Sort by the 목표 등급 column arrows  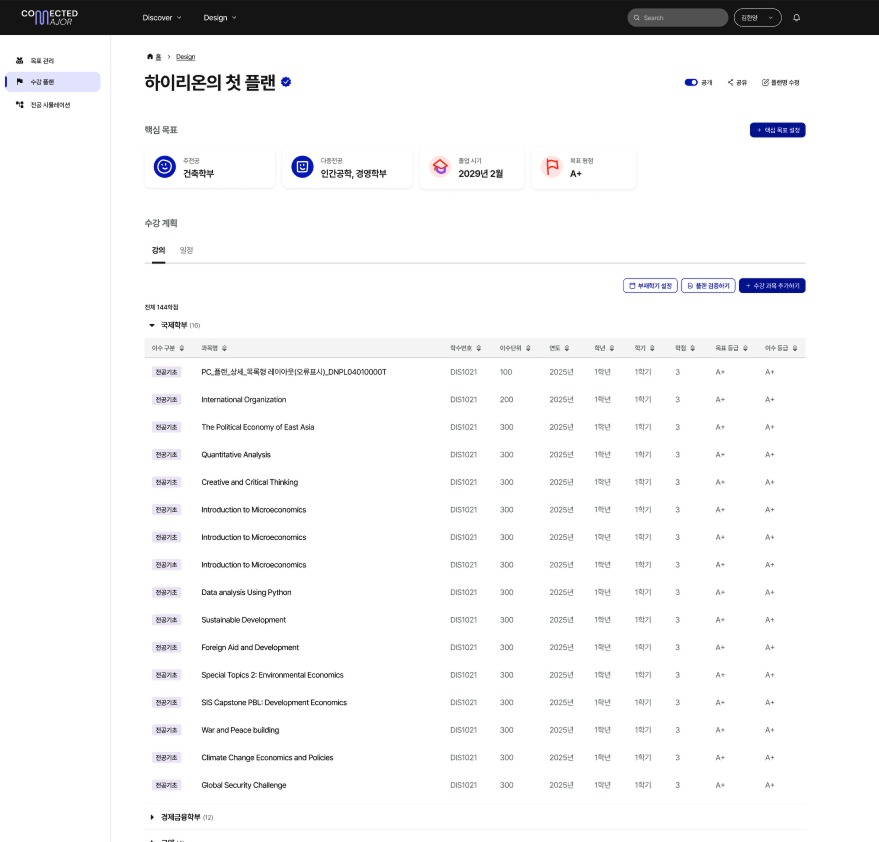click(745, 348)
